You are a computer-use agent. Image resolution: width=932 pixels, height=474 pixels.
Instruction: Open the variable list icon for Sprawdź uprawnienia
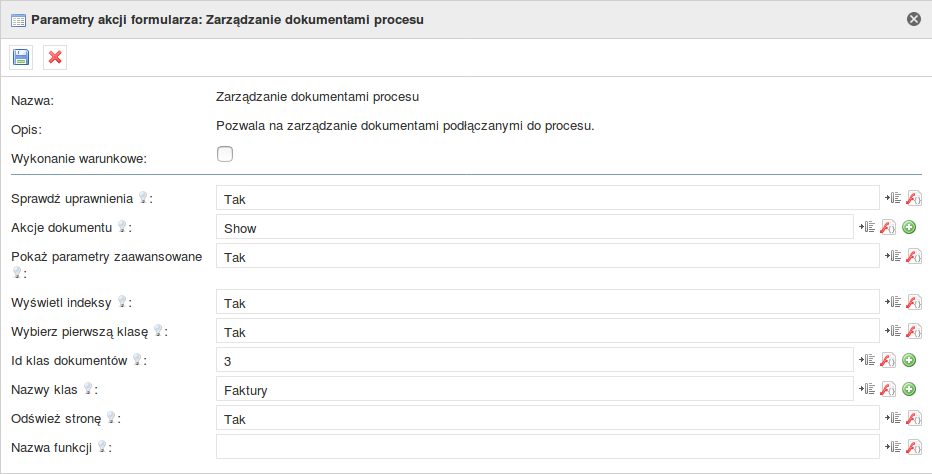click(x=893, y=197)
